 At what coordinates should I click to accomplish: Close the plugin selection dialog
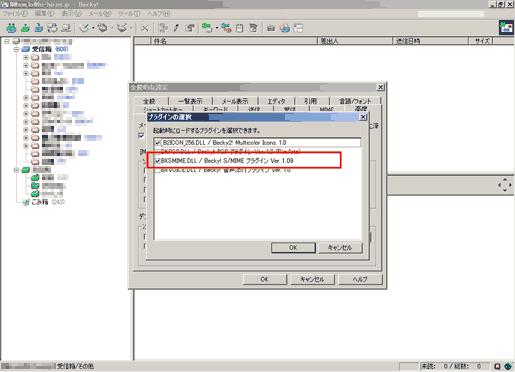363,117
